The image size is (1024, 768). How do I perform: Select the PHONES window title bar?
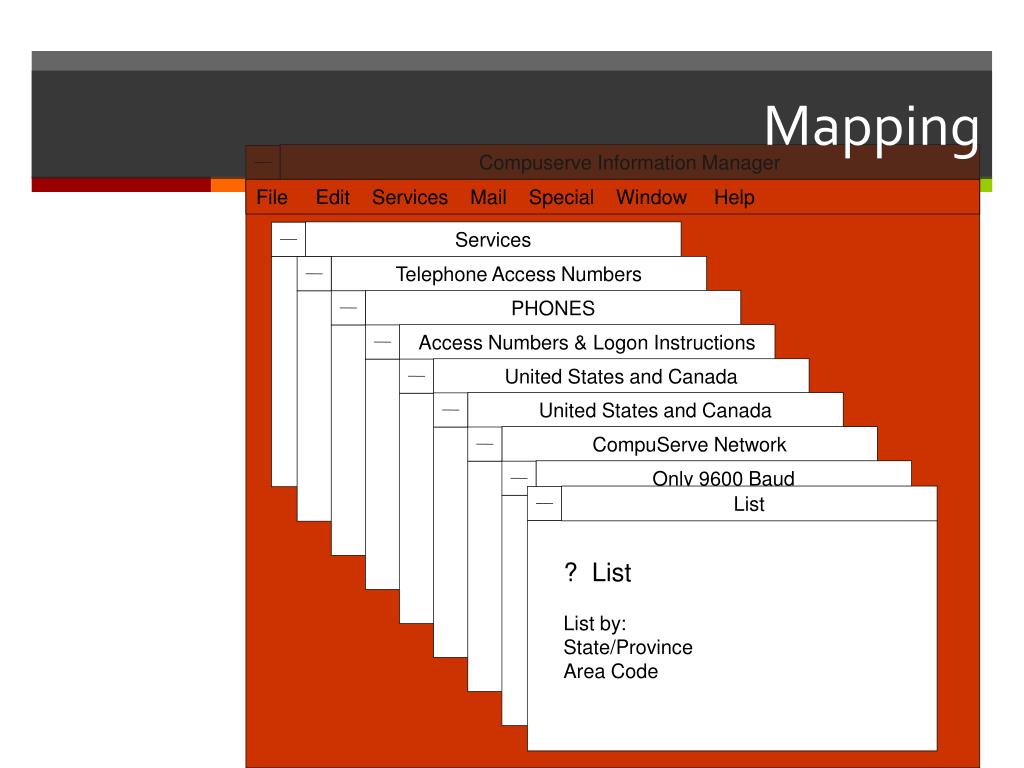click(552, 308)
